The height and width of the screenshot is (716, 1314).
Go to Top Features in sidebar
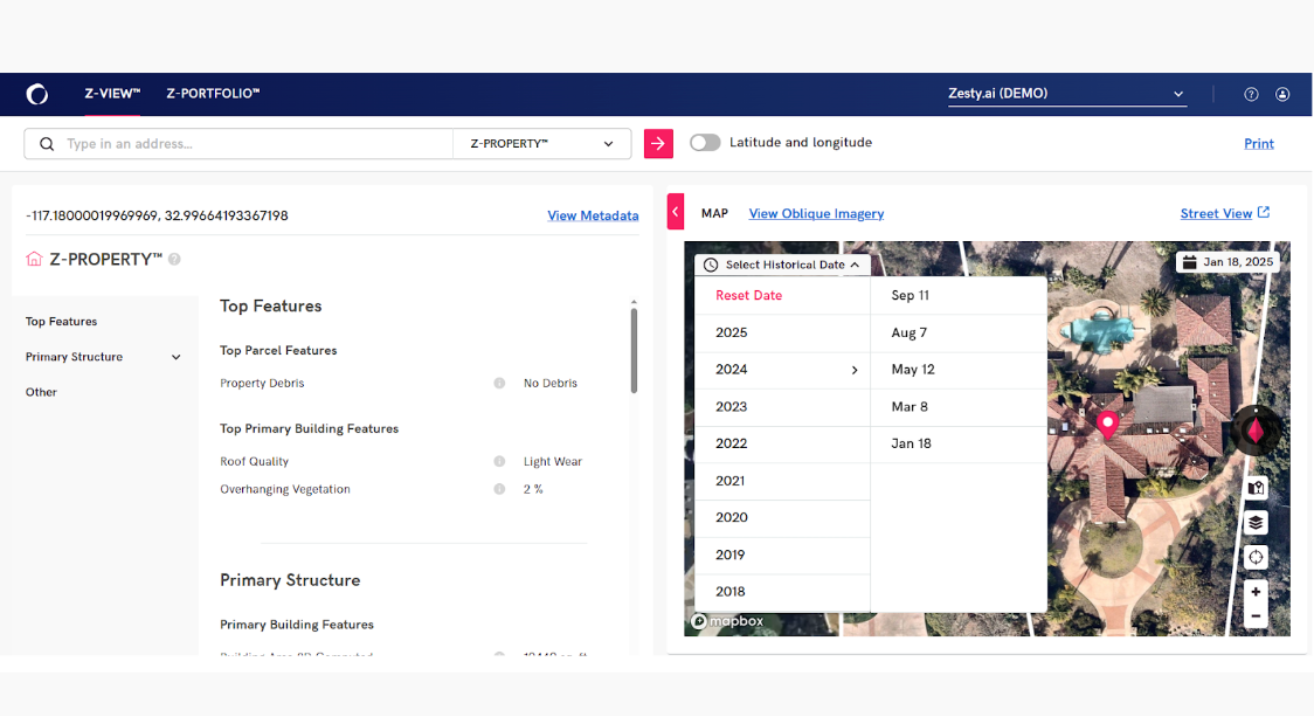tap(61, 322)
